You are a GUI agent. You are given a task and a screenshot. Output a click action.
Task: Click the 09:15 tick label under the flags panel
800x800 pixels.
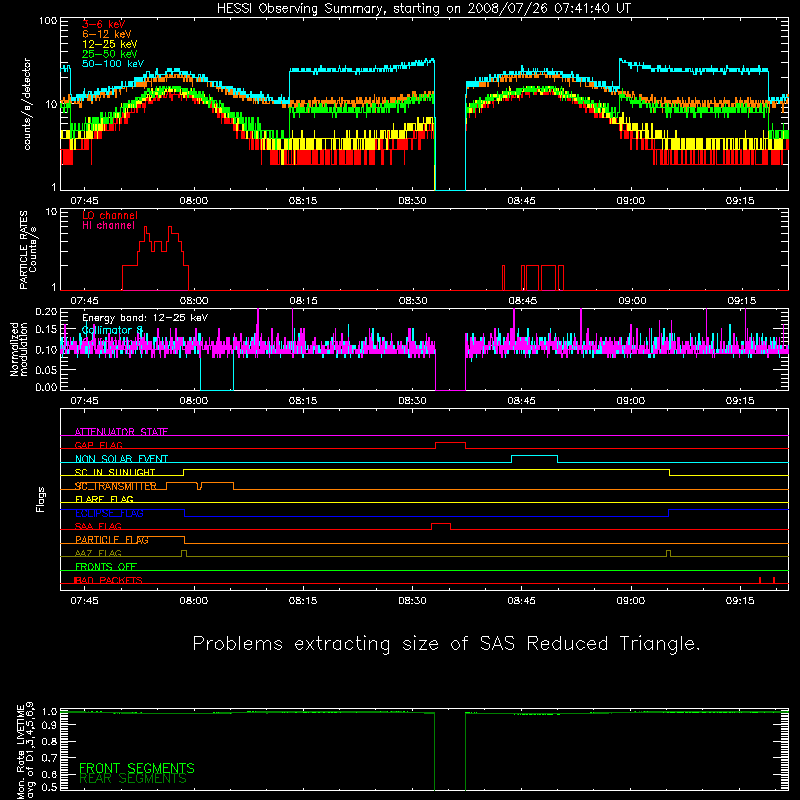740,601
